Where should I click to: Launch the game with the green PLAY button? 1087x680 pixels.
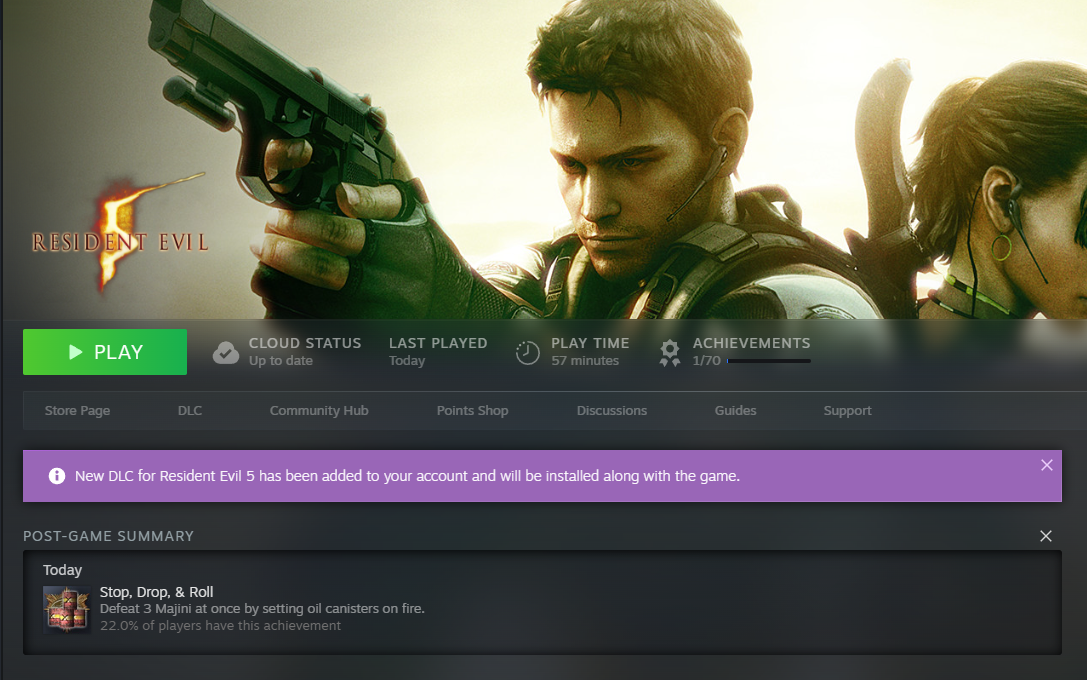(x=105, y=352)
